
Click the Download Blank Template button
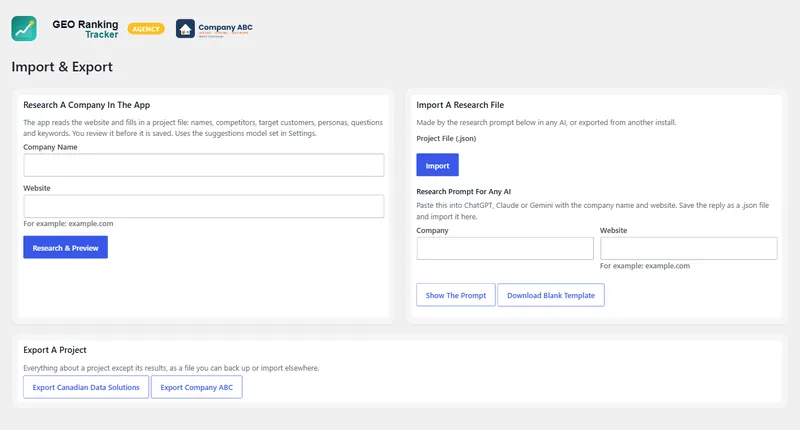pyautogui.click(x=551, y=295)
